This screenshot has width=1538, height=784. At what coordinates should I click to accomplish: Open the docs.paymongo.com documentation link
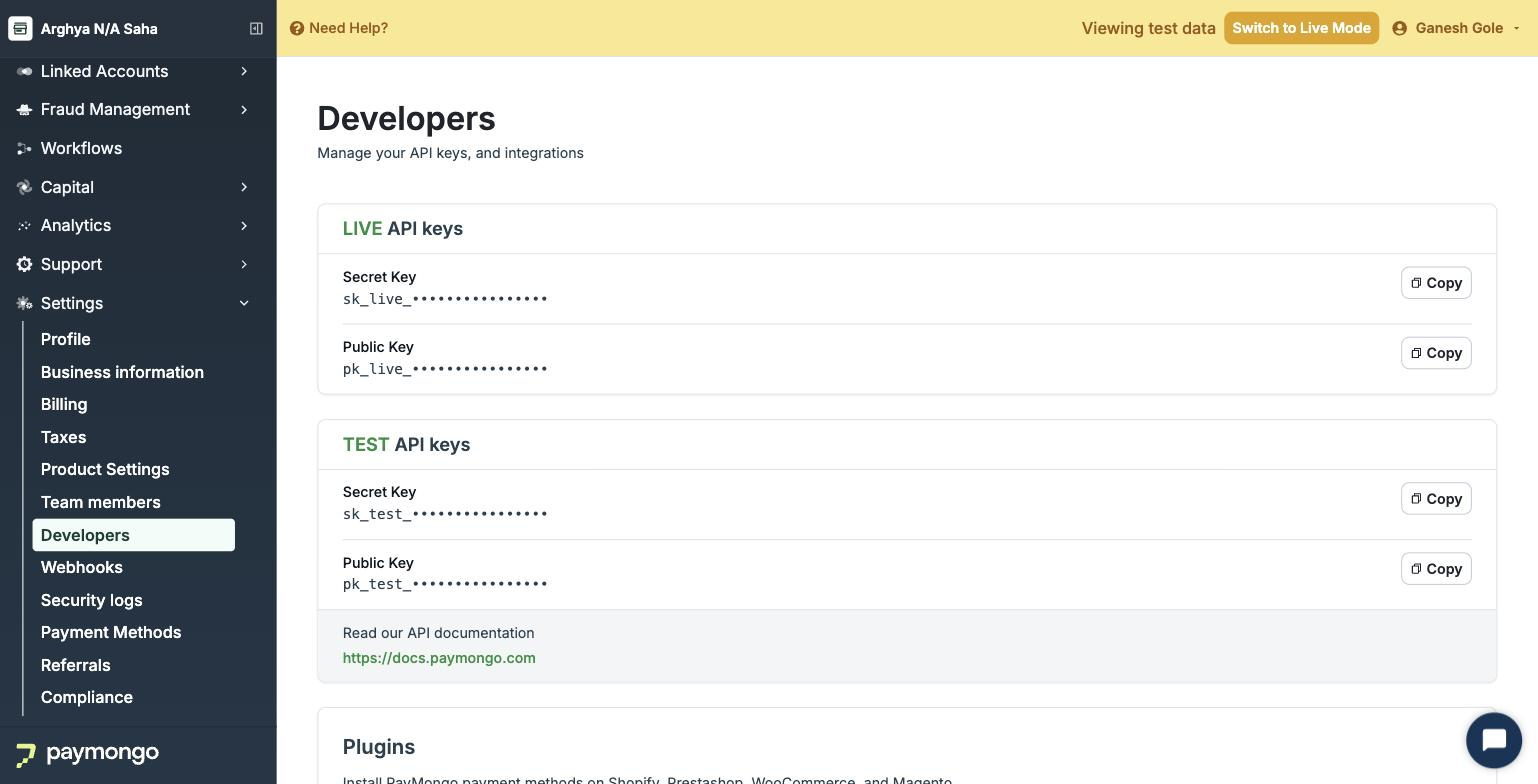click(439, 658)
